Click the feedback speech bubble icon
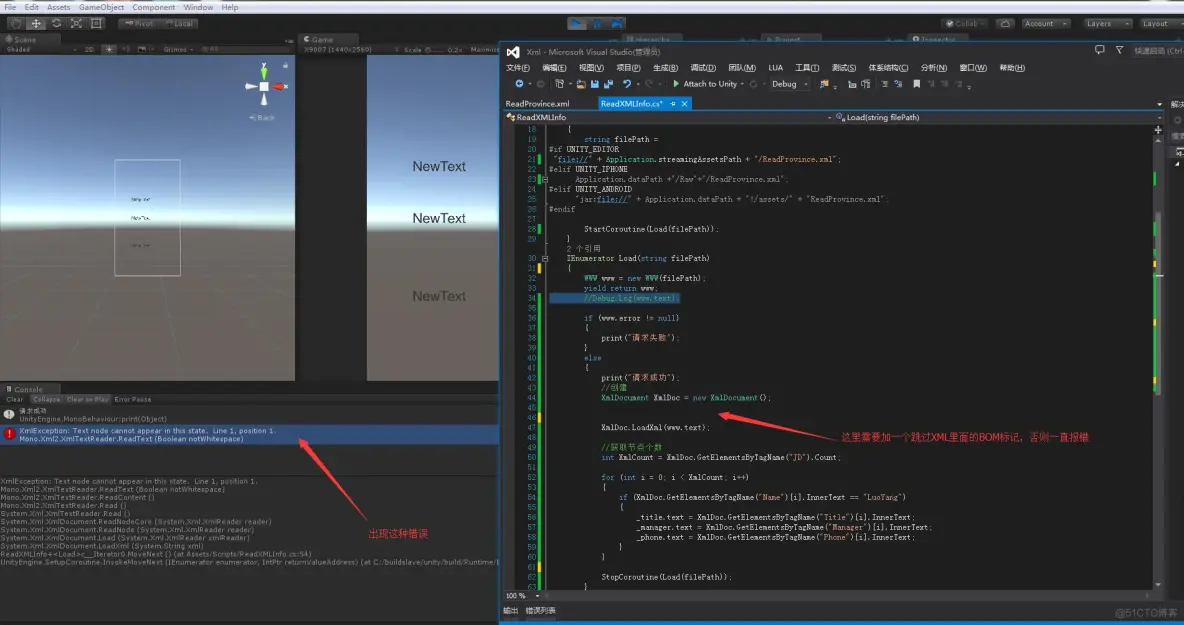1184x625 pixels. click(x=1099, y=51)
